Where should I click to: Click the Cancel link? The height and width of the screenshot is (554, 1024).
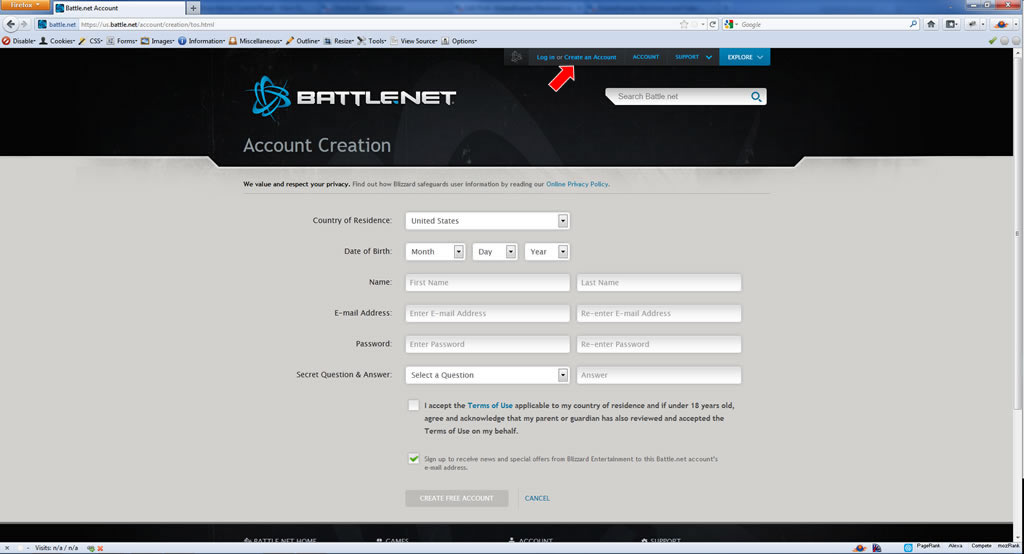click(x=537, y=498)
